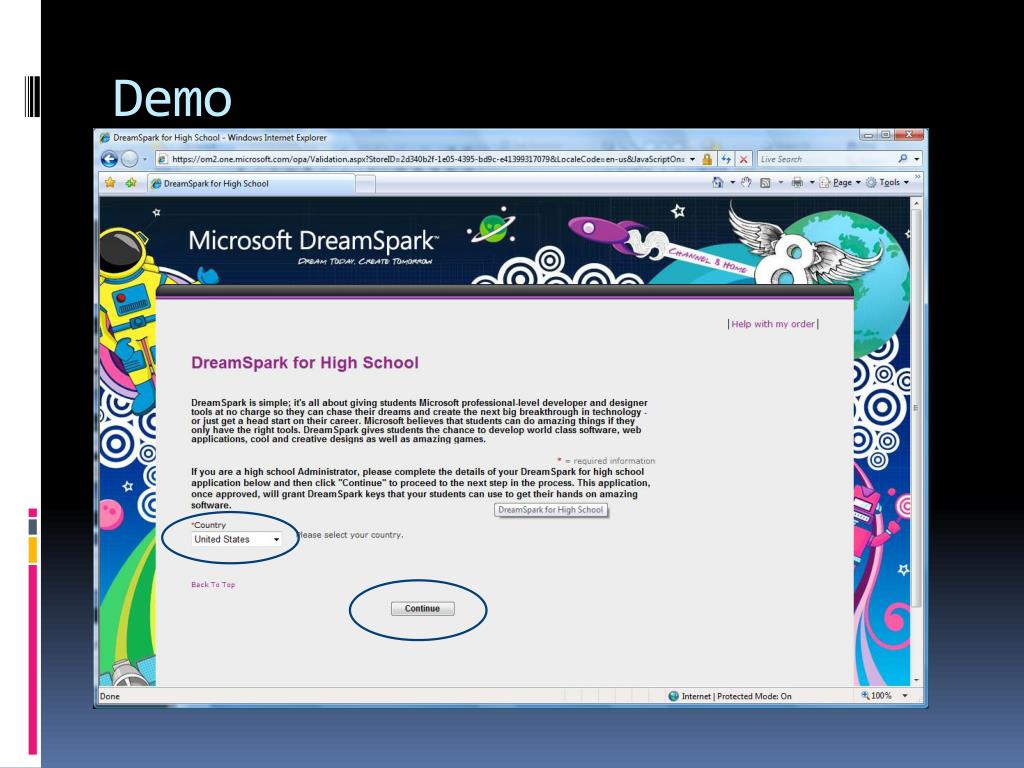
Task: Open the Tools menu
Action: click(887, 183)
